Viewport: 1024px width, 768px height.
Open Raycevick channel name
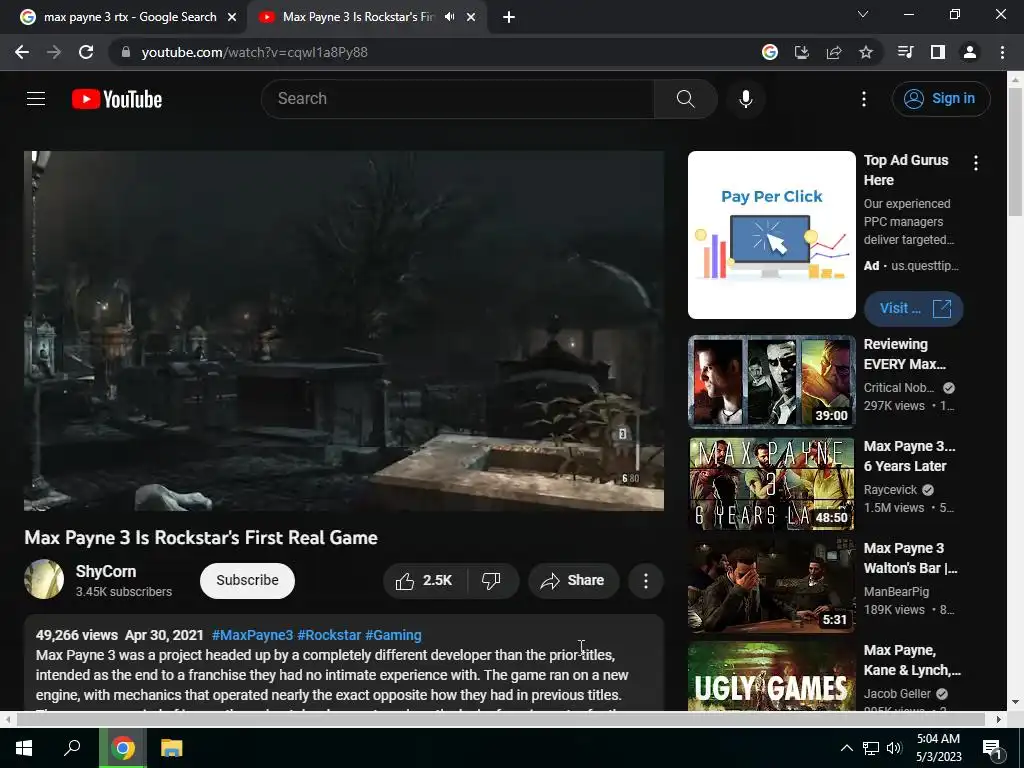[890, 490]
